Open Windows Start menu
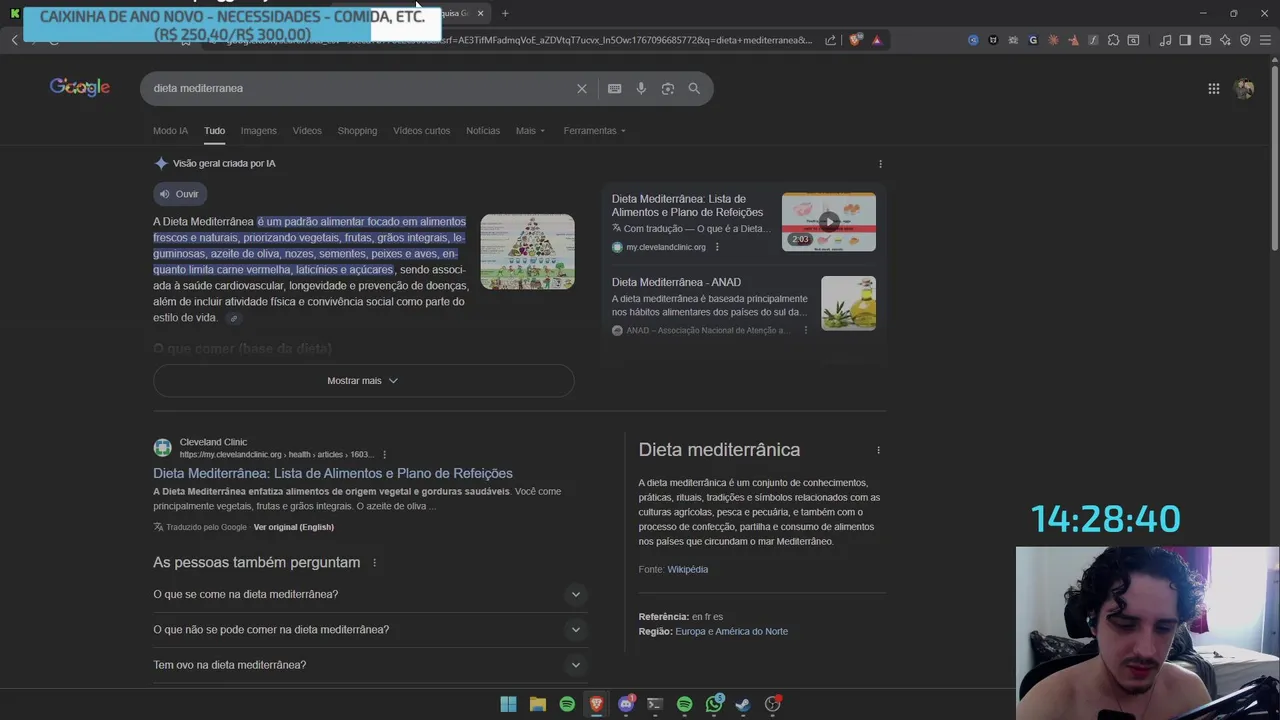 (x=508, y=704)
